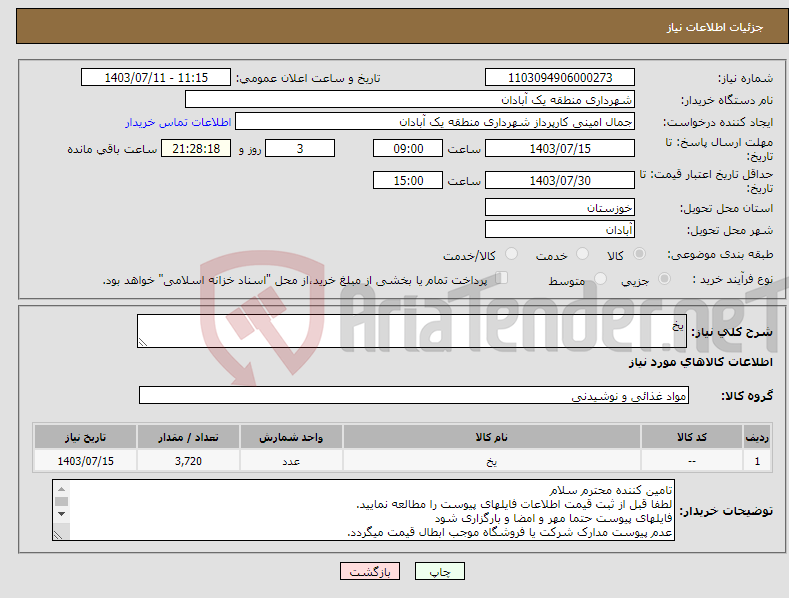
Task: Click the quantity cell 3,720
Action: point(188,461)
